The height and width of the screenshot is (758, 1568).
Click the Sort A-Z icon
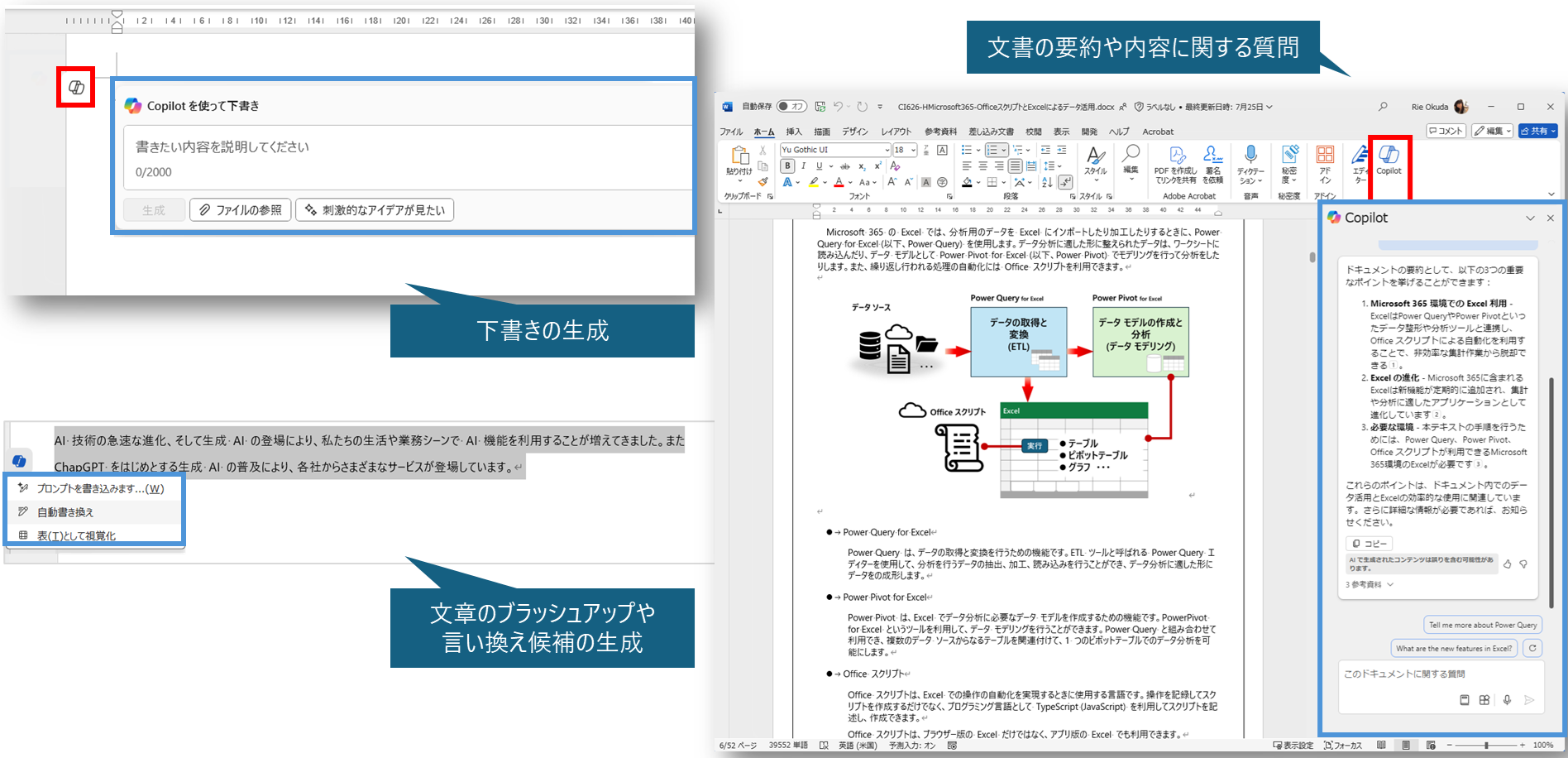(x=1047, y=182)
